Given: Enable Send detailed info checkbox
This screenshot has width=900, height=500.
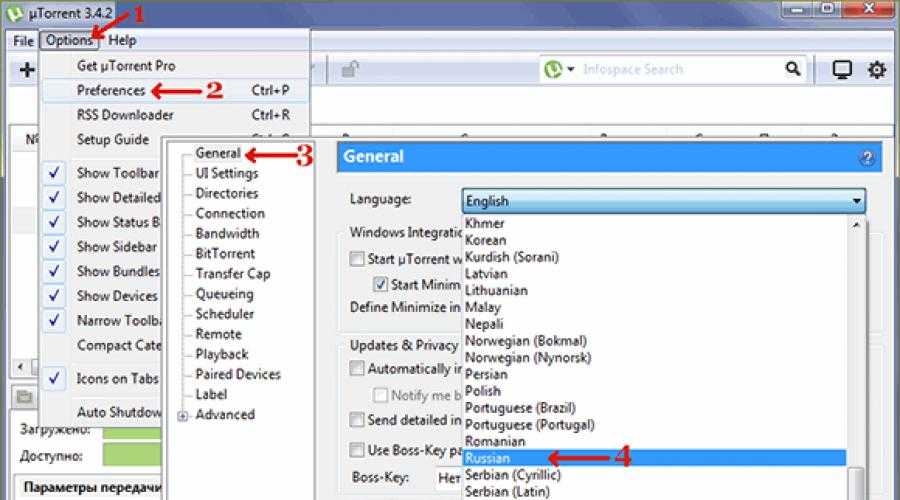Looking at the screenshot, I should [356, 420].
